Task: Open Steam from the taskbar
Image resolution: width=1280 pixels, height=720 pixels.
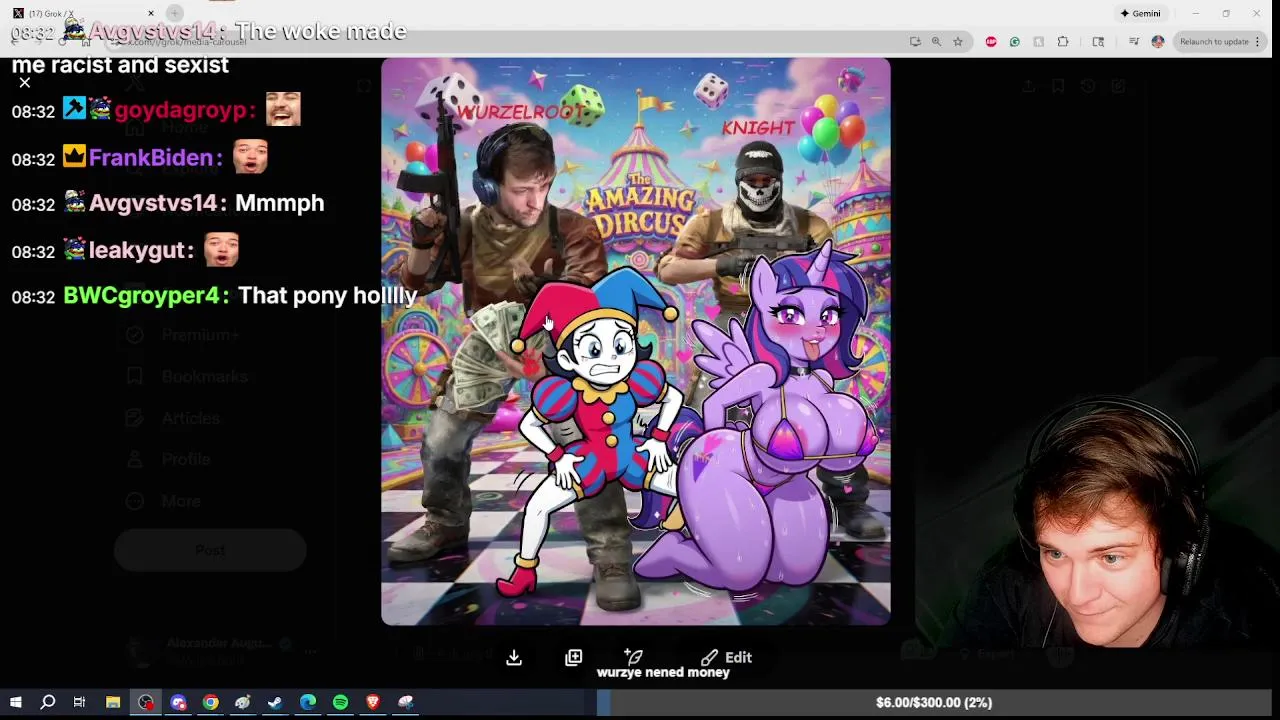Action: 275,702
